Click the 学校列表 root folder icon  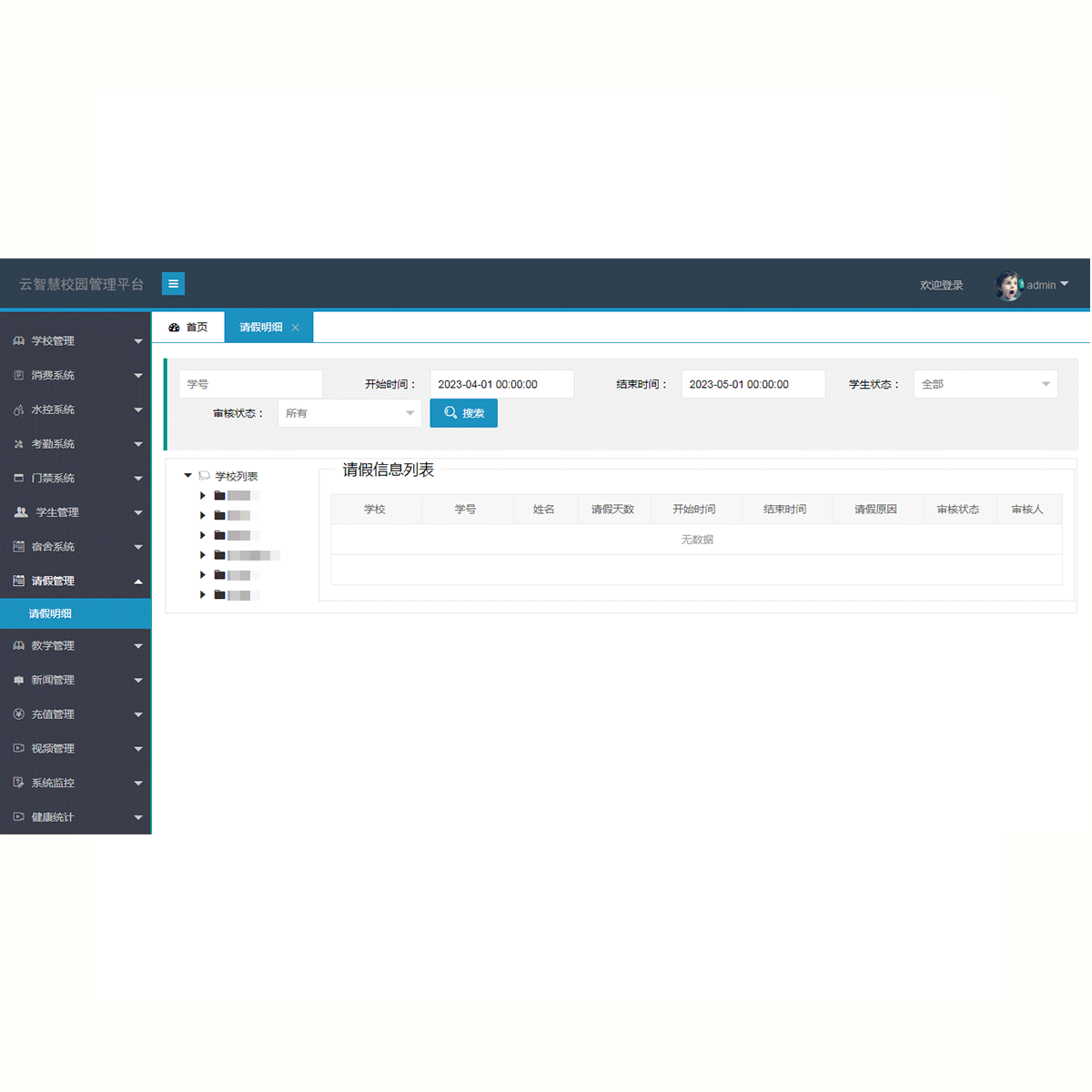click(204, 475)
